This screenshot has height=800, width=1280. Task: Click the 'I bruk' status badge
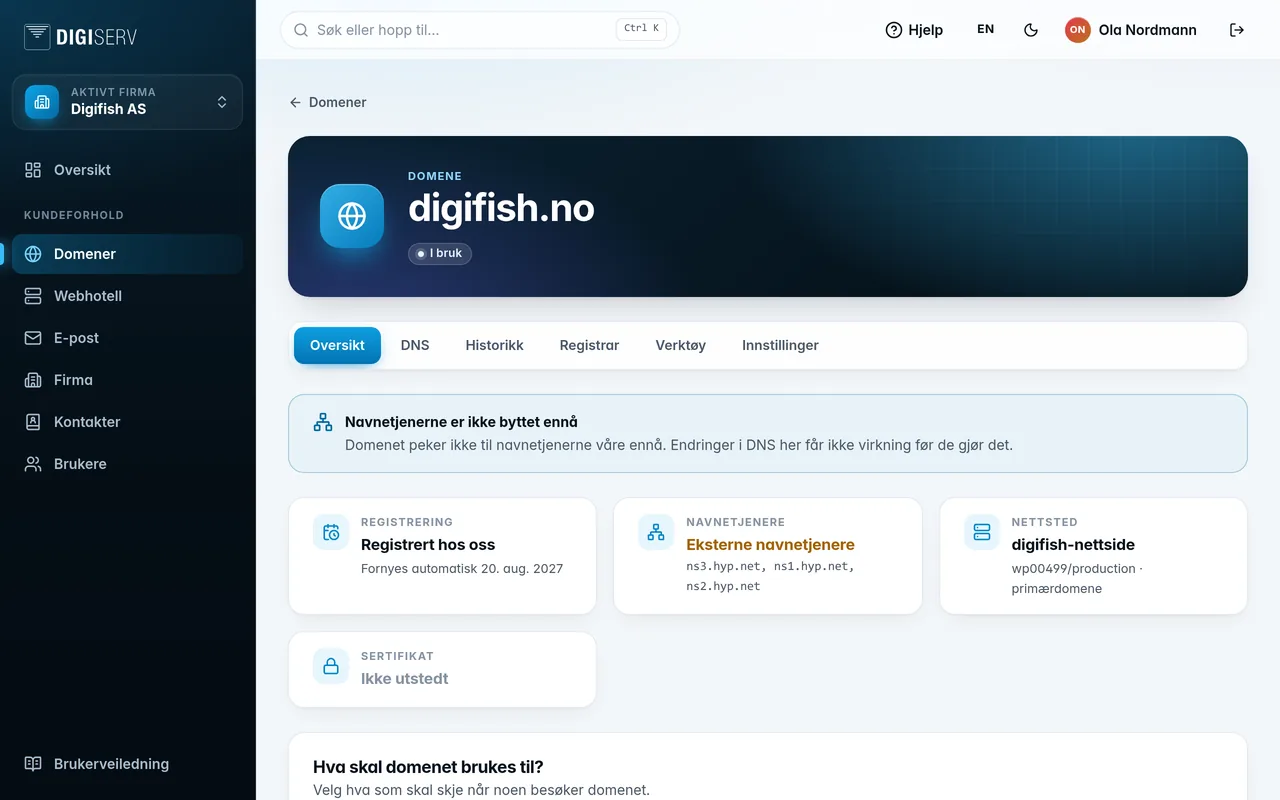pyautogui.click(x=440, y=254)
